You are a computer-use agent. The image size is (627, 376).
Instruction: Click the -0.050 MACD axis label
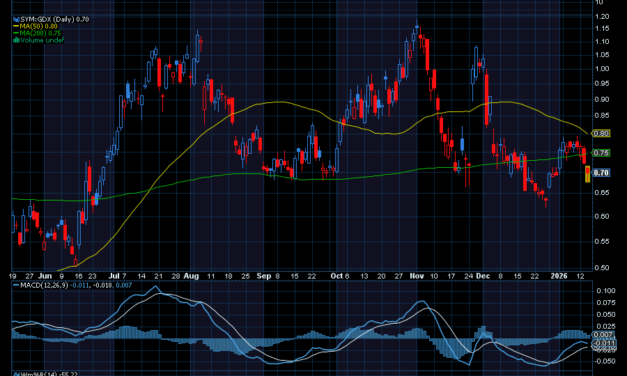click(605, 361)
